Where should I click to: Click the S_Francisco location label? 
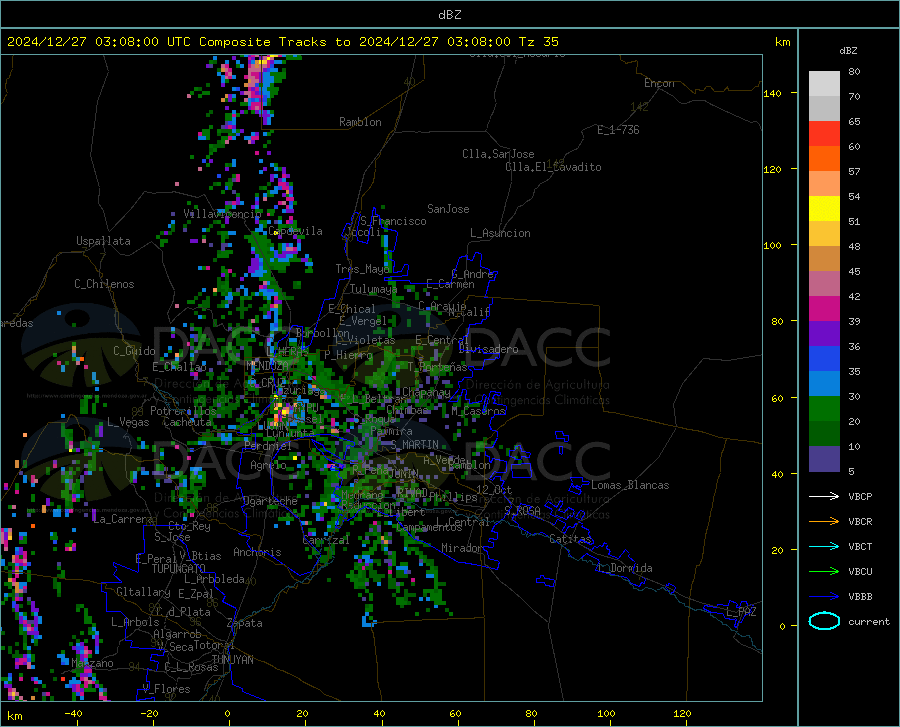click(x=393, y=221)
